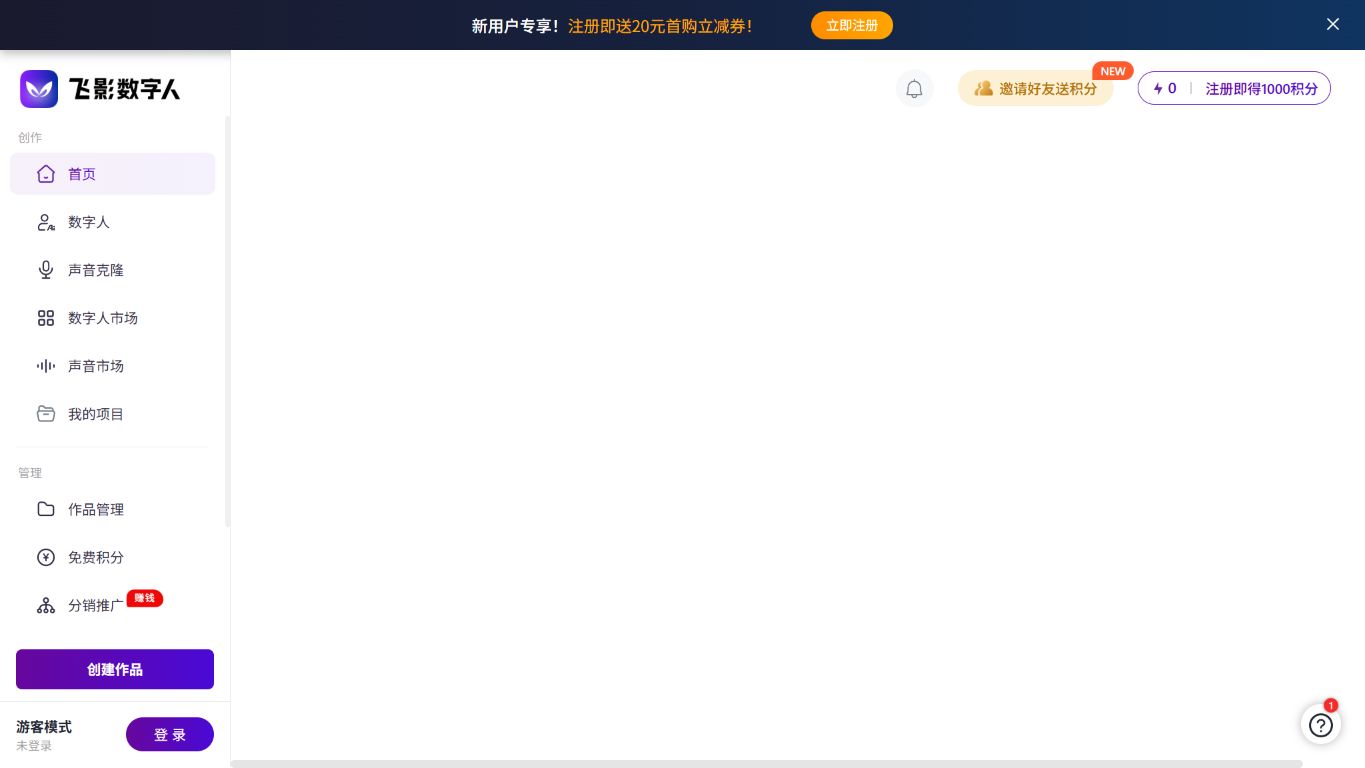Click the 邀请好友送积分 button
1365x768 pixels.
click(x=1035, y=88)
